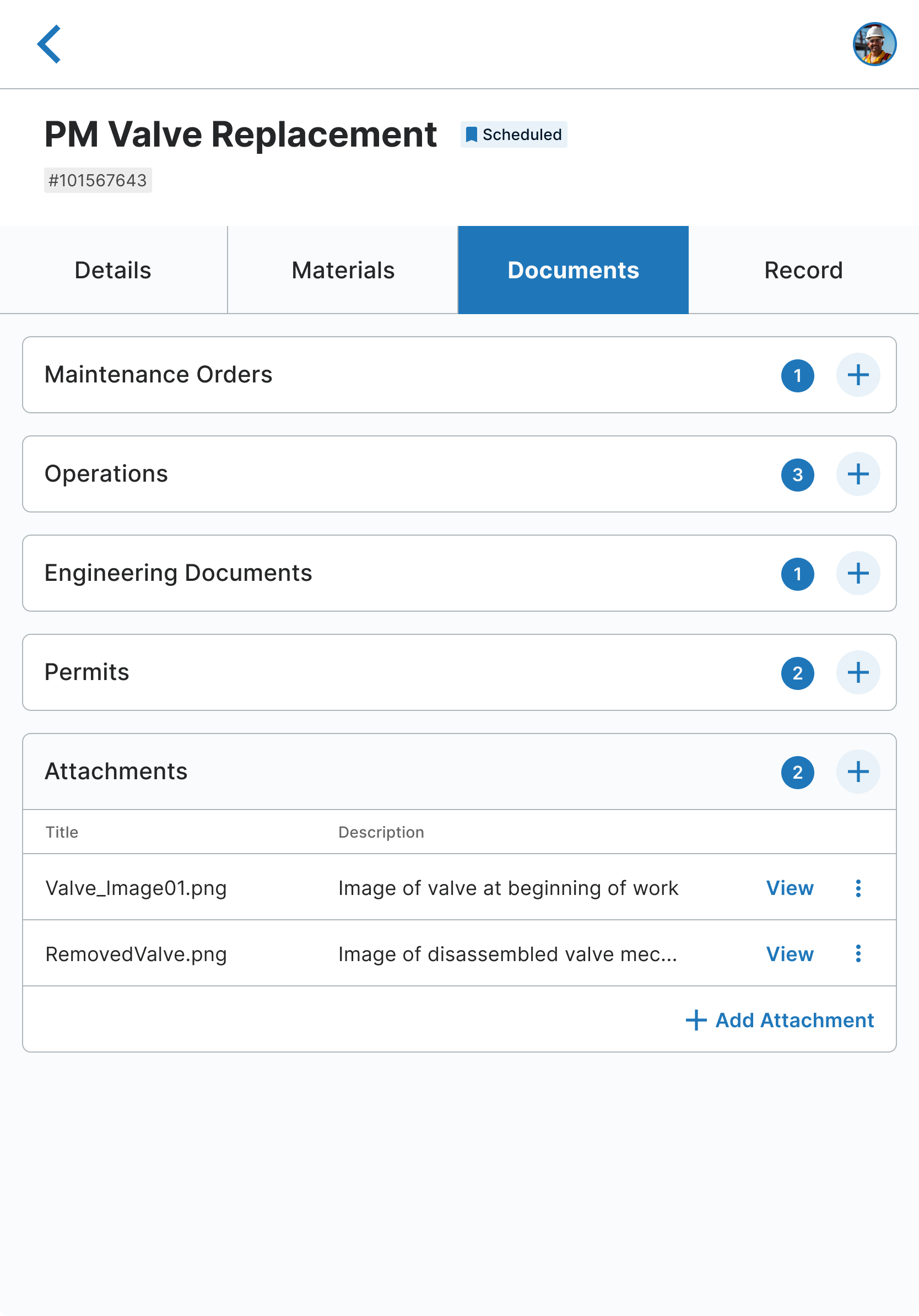The height and width of the screenshot is (1316, 919).
Task: Collapse the Attachments section
Action: pyautogui.click(x=459, y=772)
